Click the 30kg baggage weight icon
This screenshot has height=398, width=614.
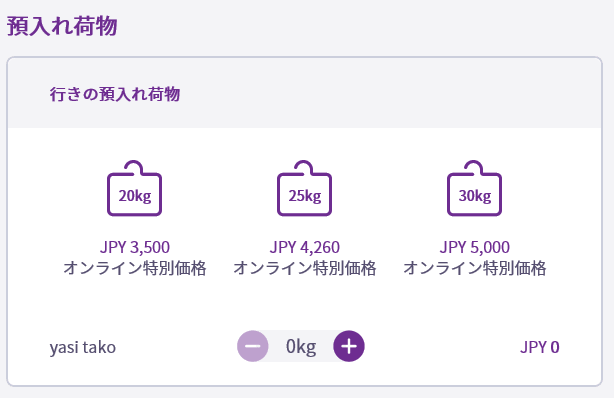point(474,188)
